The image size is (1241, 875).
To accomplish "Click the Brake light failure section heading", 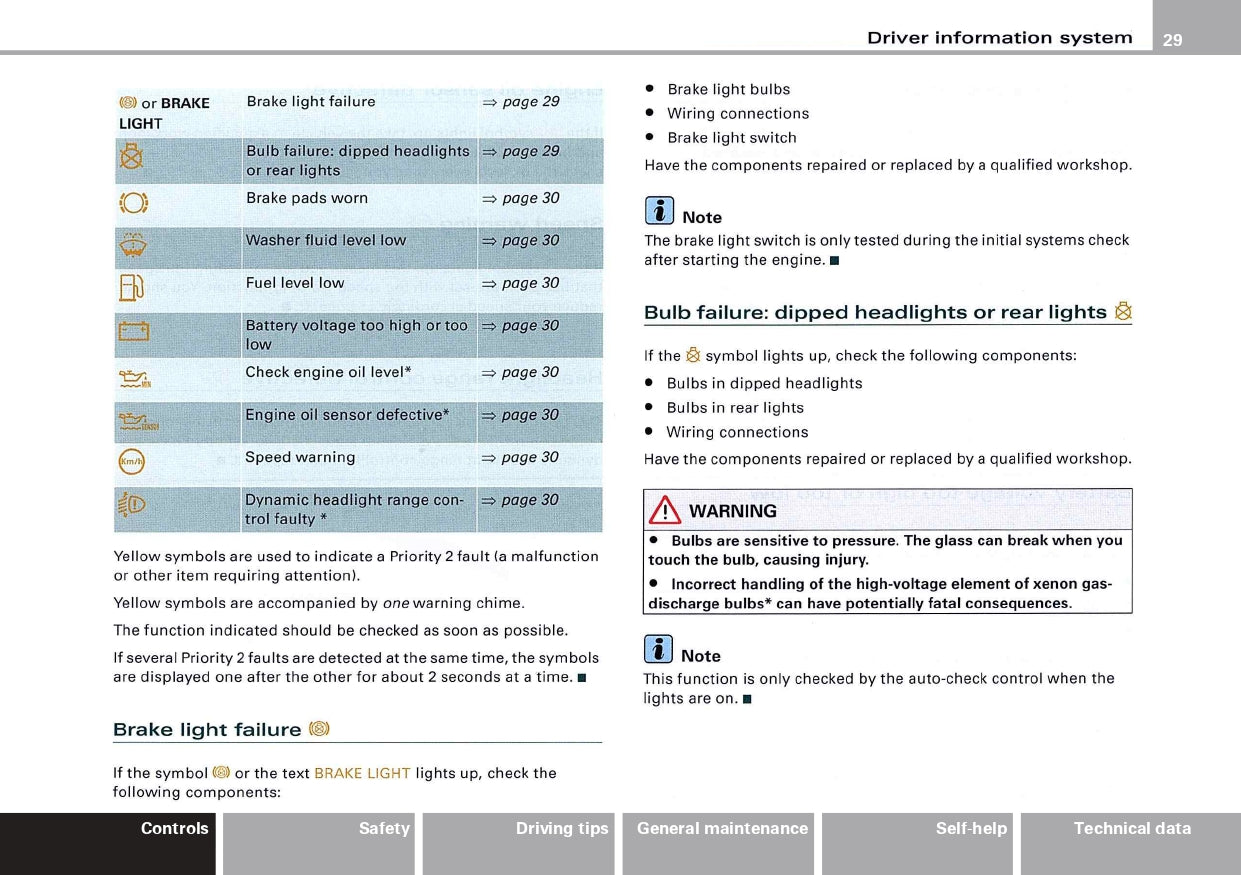I will coord(207,730).
